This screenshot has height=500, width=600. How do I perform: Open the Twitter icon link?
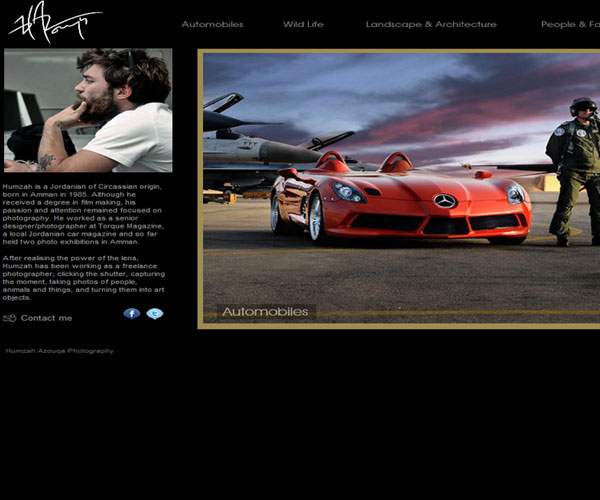click(155, 314)
